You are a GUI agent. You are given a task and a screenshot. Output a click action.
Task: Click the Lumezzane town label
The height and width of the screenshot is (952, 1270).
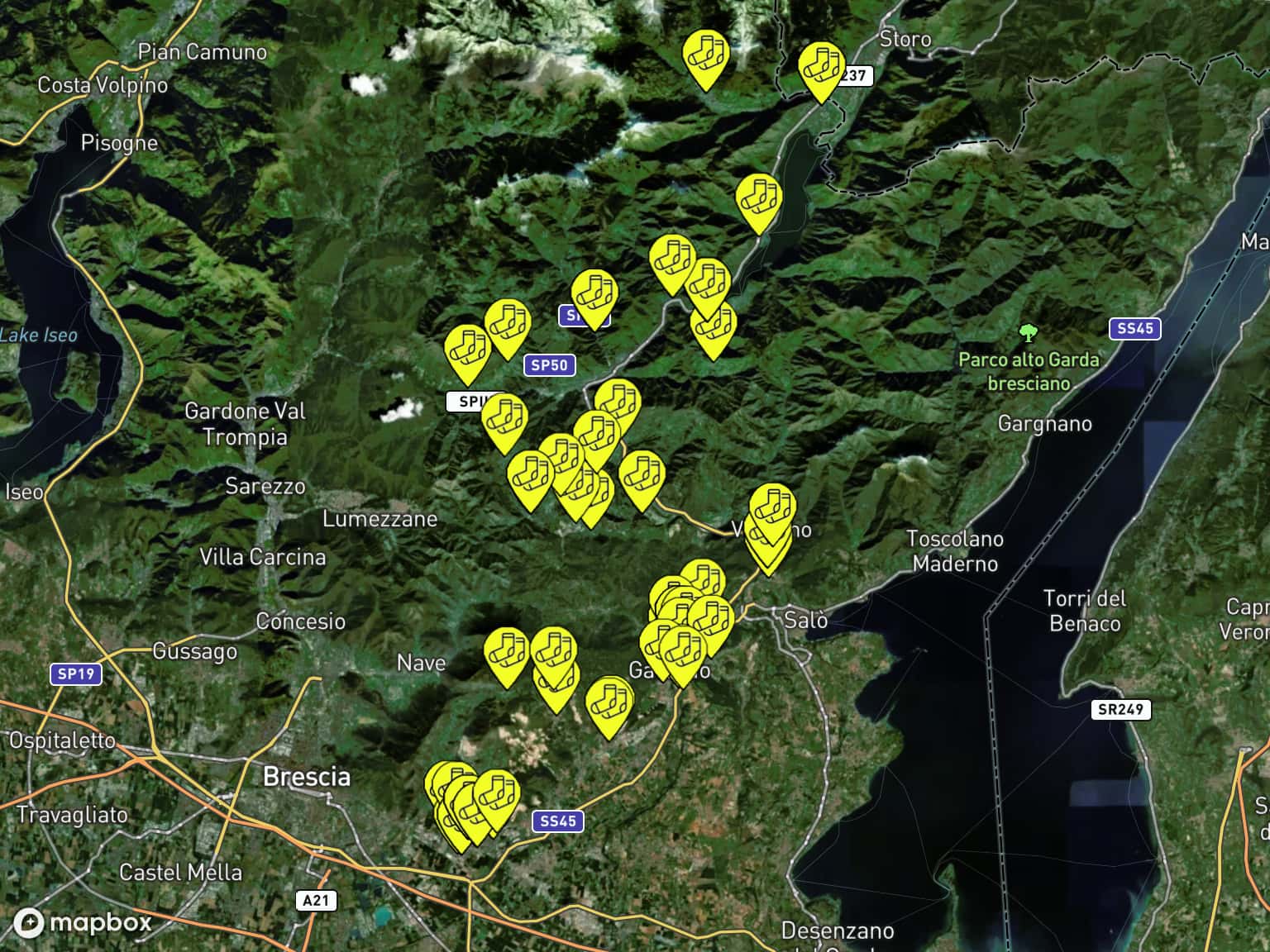tap(380, 519)
